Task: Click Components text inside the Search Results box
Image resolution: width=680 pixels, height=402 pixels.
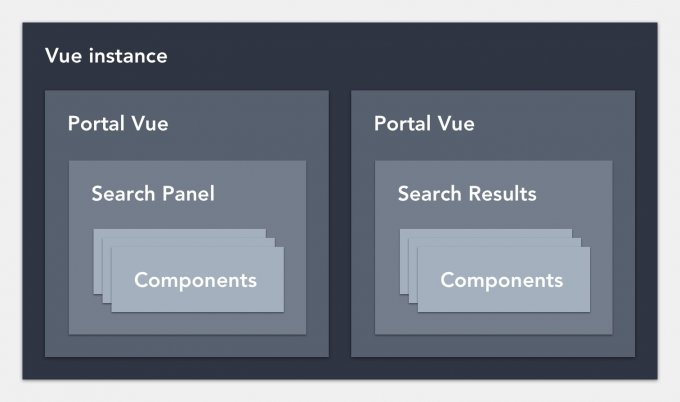Action: [502, 280]
